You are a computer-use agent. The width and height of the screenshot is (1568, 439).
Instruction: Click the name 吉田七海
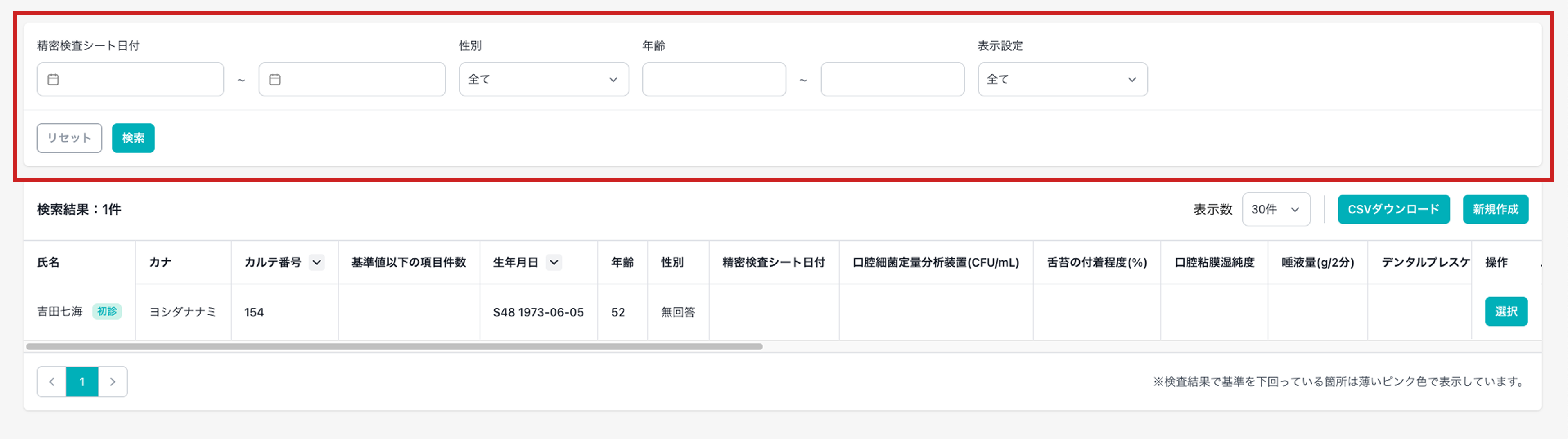(x=60, y=311)
